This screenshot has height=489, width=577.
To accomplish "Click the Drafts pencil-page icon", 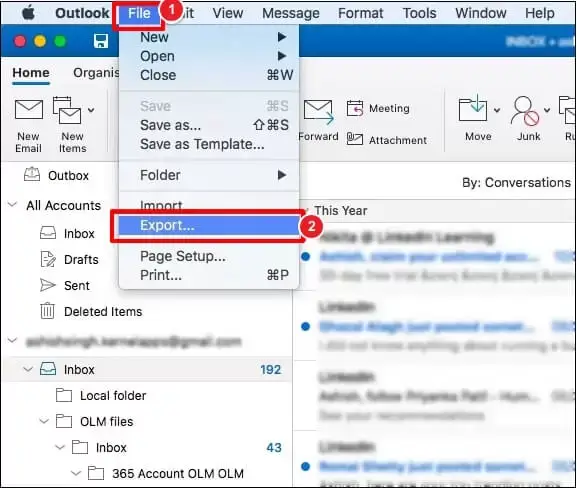I will [x=48, y=259].
